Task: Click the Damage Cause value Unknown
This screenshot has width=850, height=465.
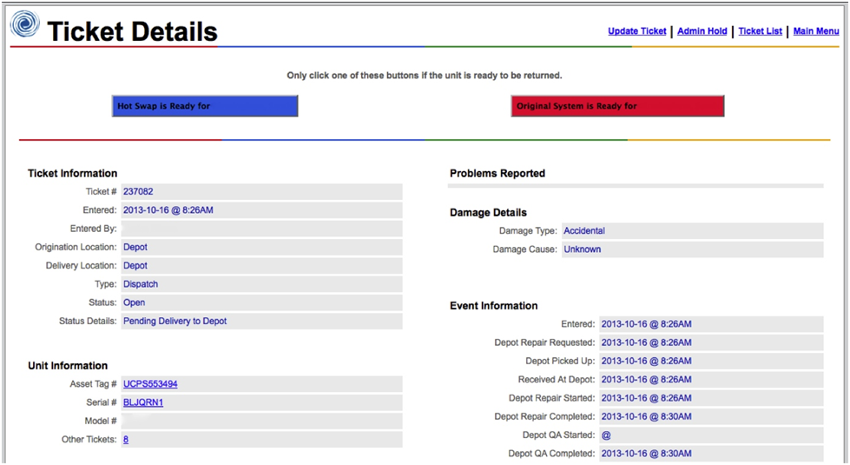Action: click(582, 249)
